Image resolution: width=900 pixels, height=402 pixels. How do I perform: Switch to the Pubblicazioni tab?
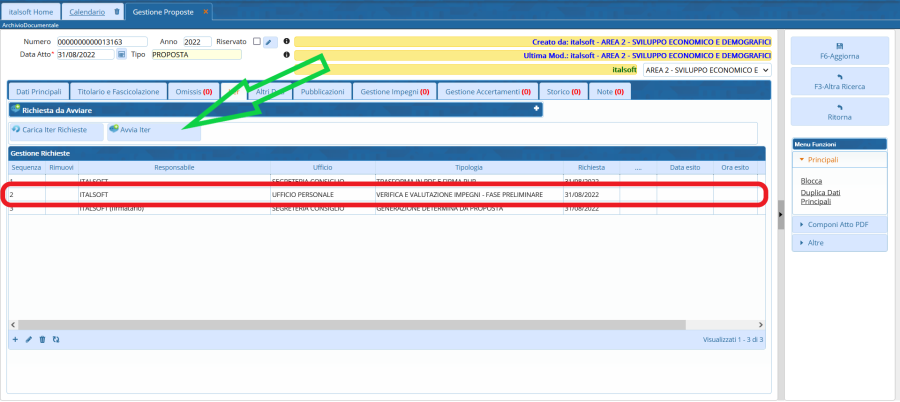(322, 91)
